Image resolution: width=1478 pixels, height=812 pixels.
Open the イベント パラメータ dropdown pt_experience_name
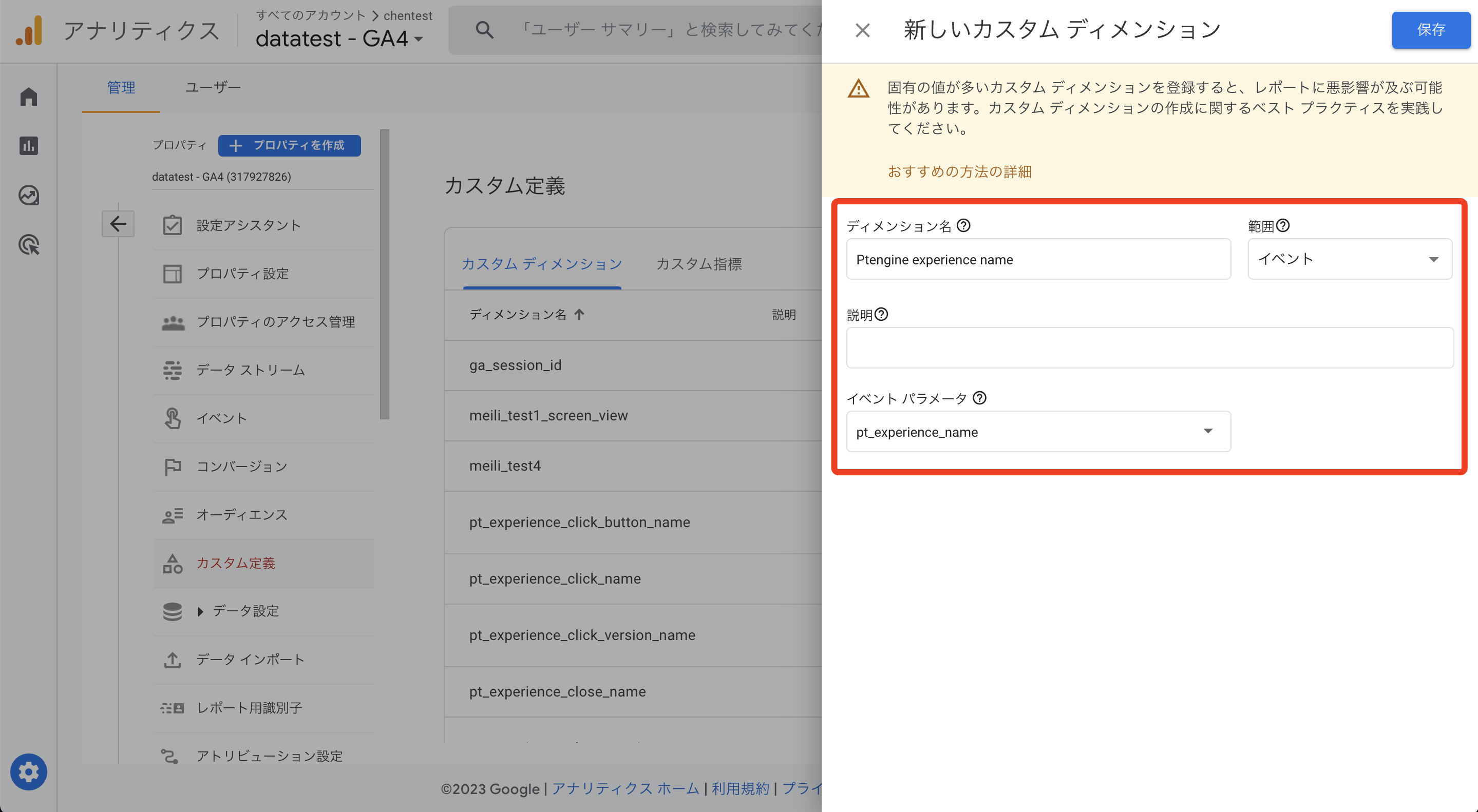tap(1038, 431)
